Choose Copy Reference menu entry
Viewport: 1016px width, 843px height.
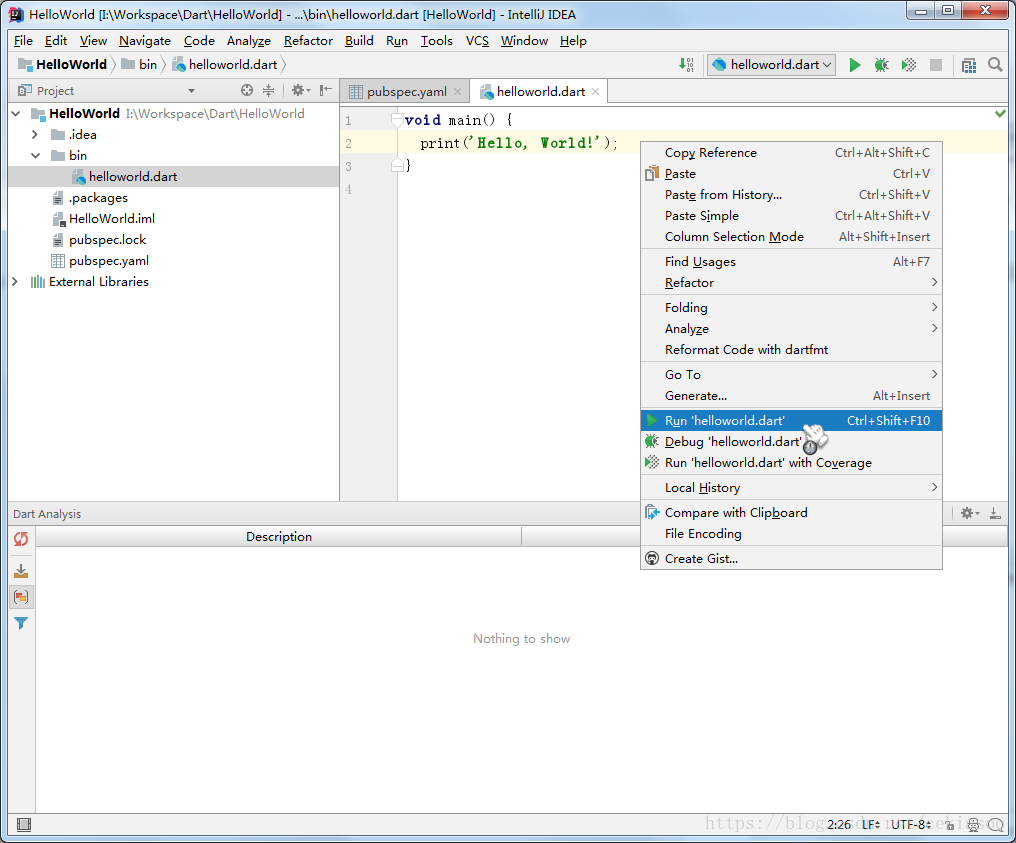(791, 153)
